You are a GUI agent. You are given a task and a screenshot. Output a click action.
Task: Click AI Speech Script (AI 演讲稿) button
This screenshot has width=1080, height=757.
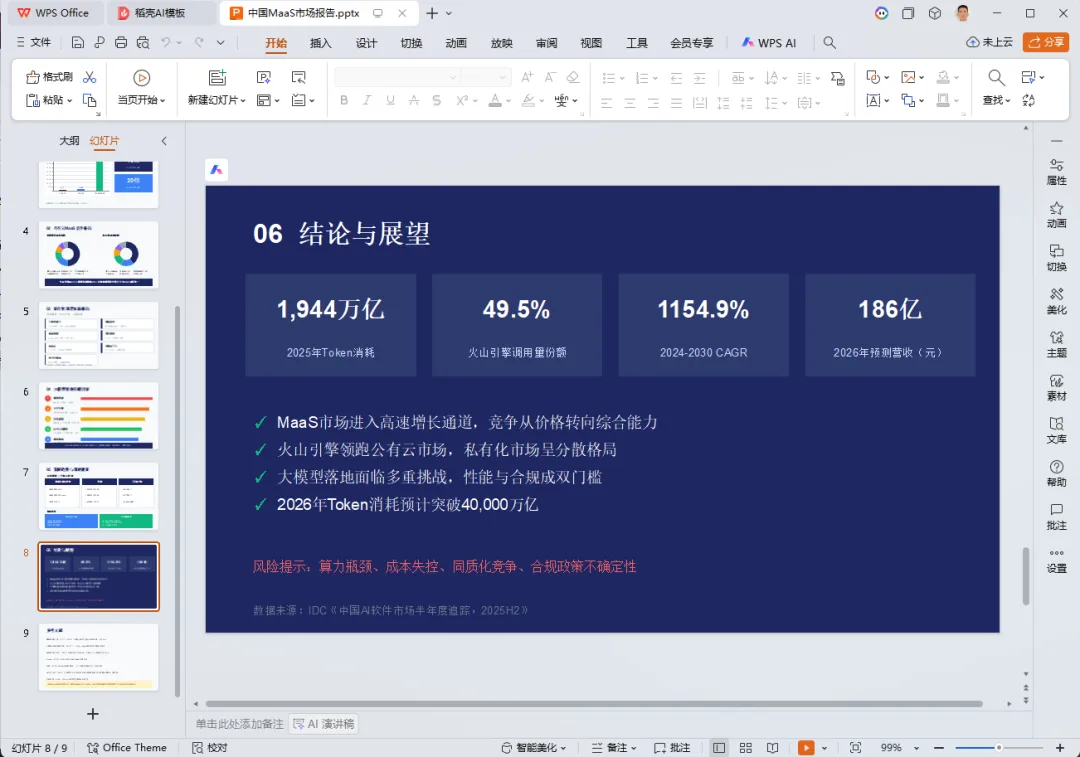click(324, 724)
